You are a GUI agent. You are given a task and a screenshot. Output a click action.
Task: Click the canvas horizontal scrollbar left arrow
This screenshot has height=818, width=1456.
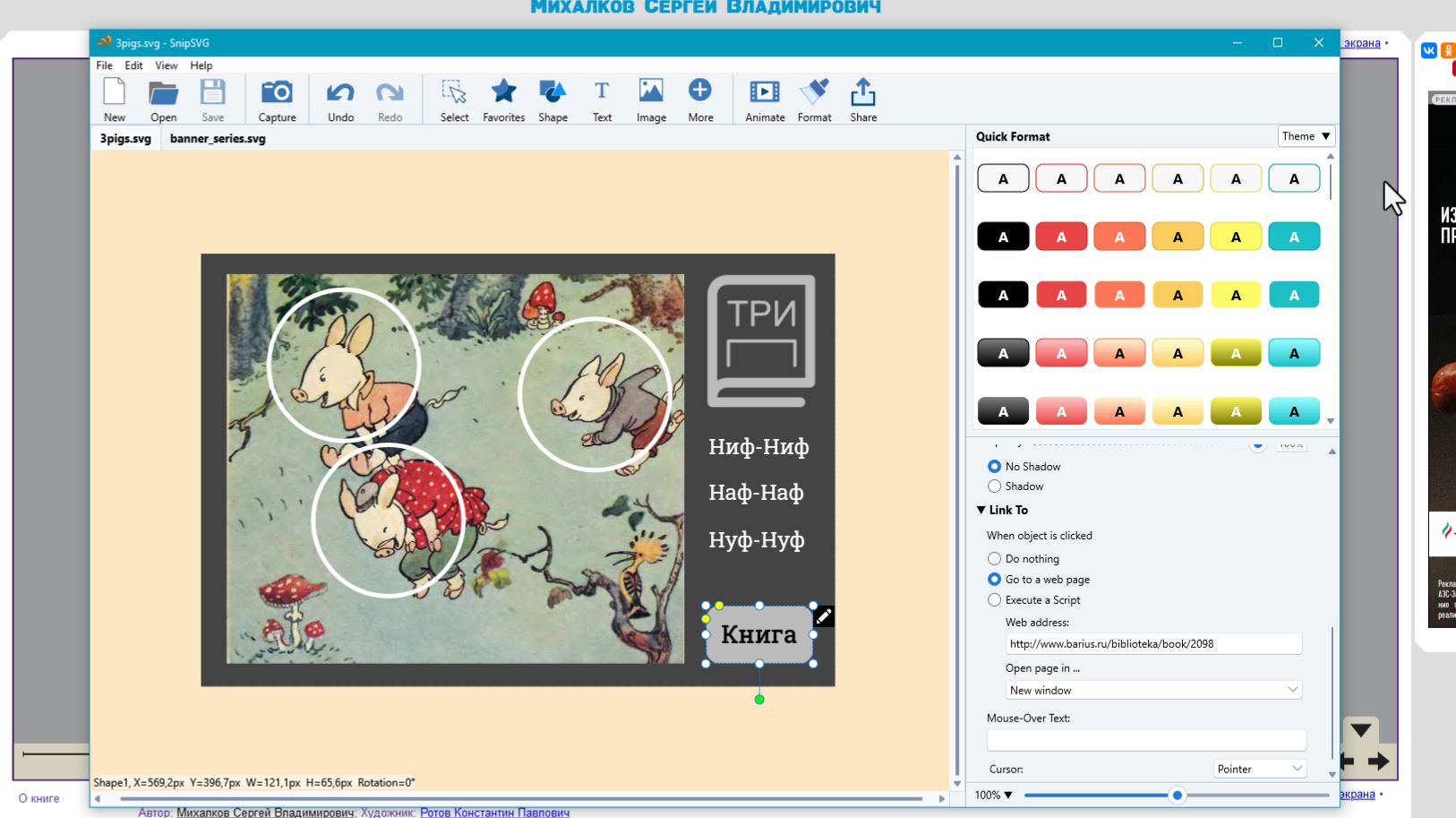98,798
